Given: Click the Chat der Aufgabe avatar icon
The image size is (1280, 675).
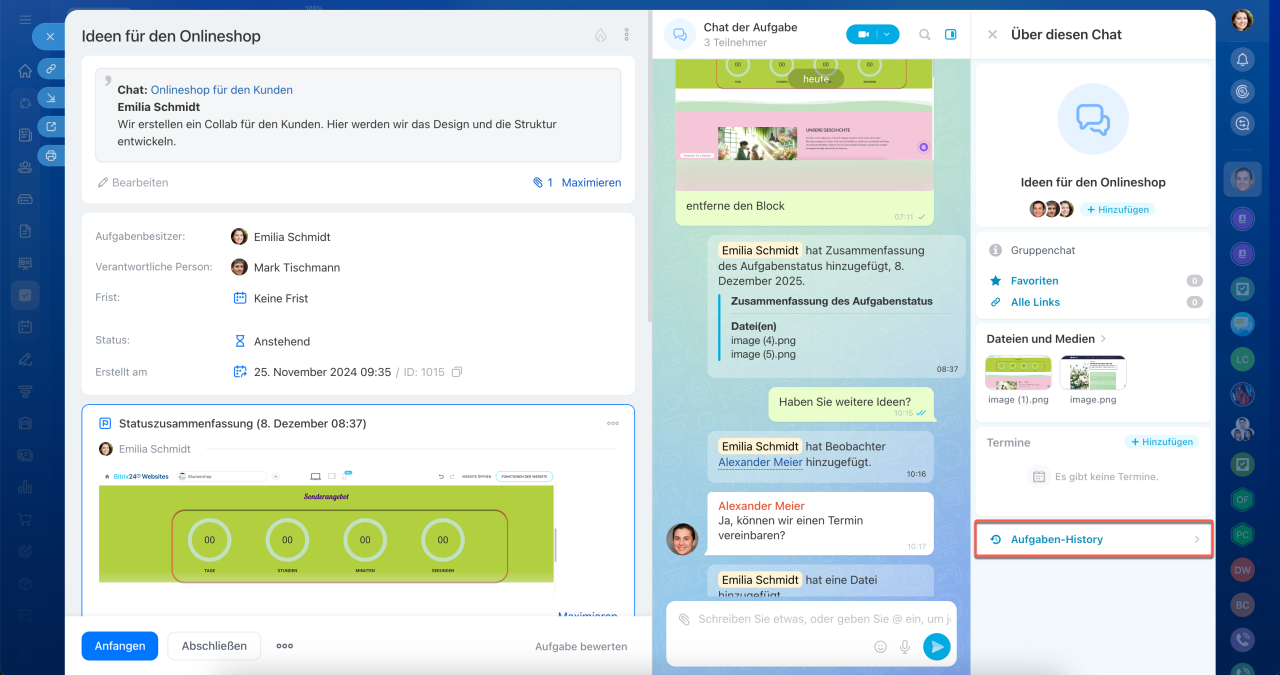Looking at the screenshot, I should 680,34.
